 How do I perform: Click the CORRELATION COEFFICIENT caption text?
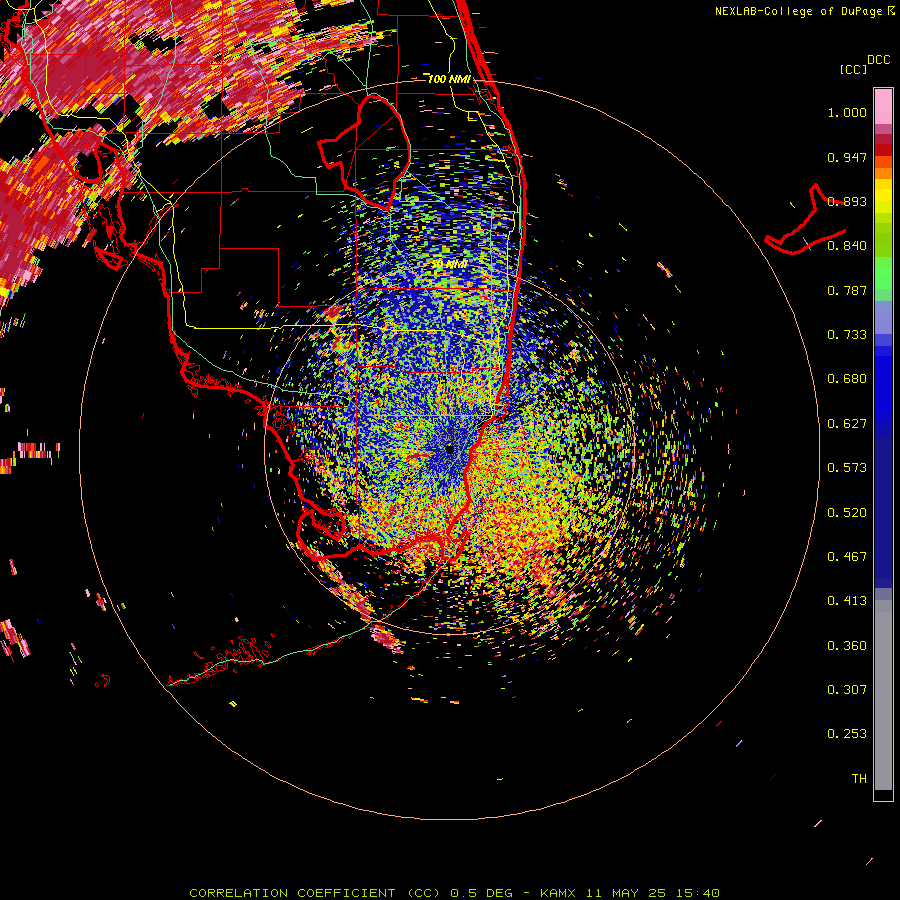click(x=292, y=893)
